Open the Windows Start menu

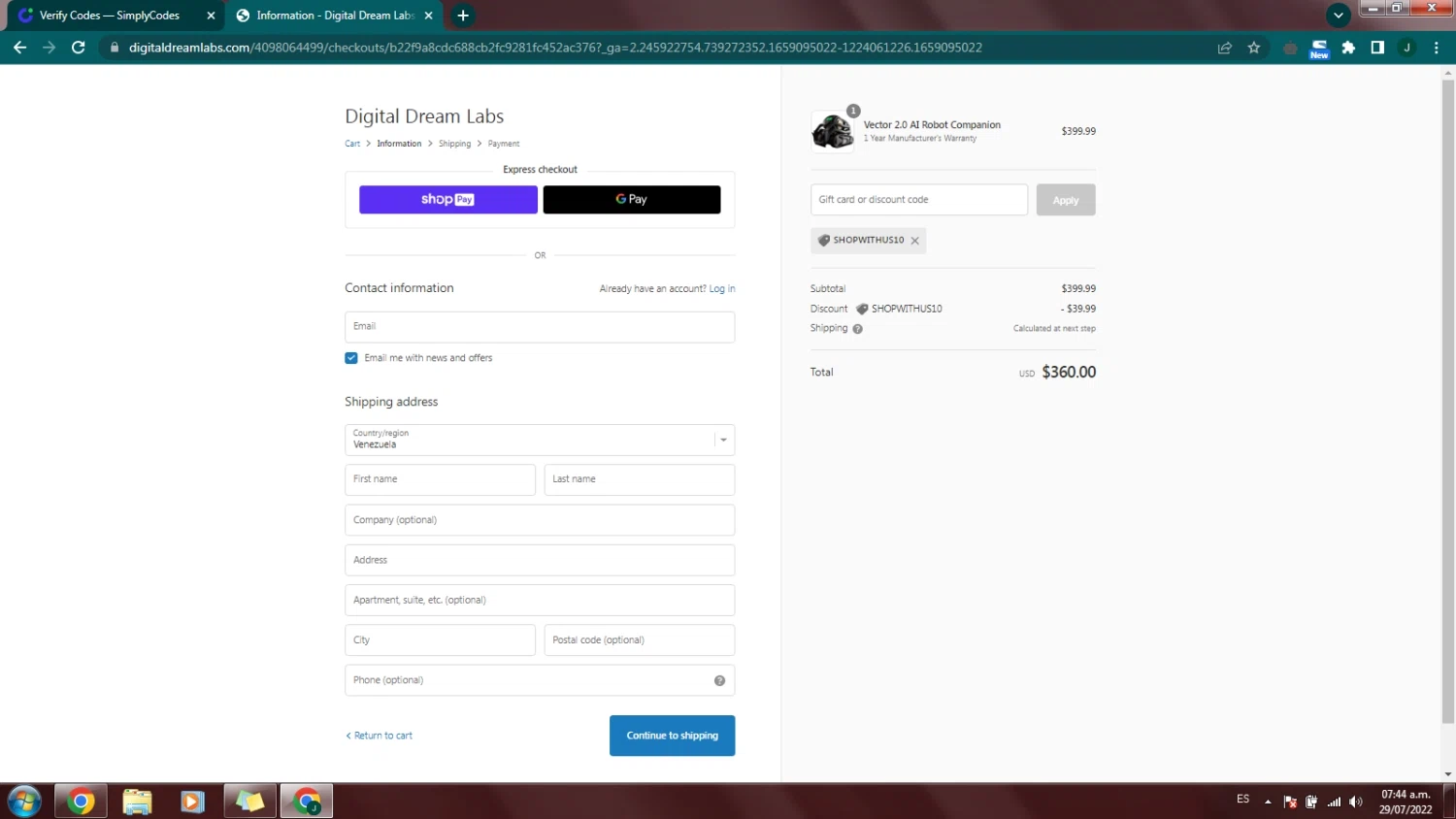24,802
